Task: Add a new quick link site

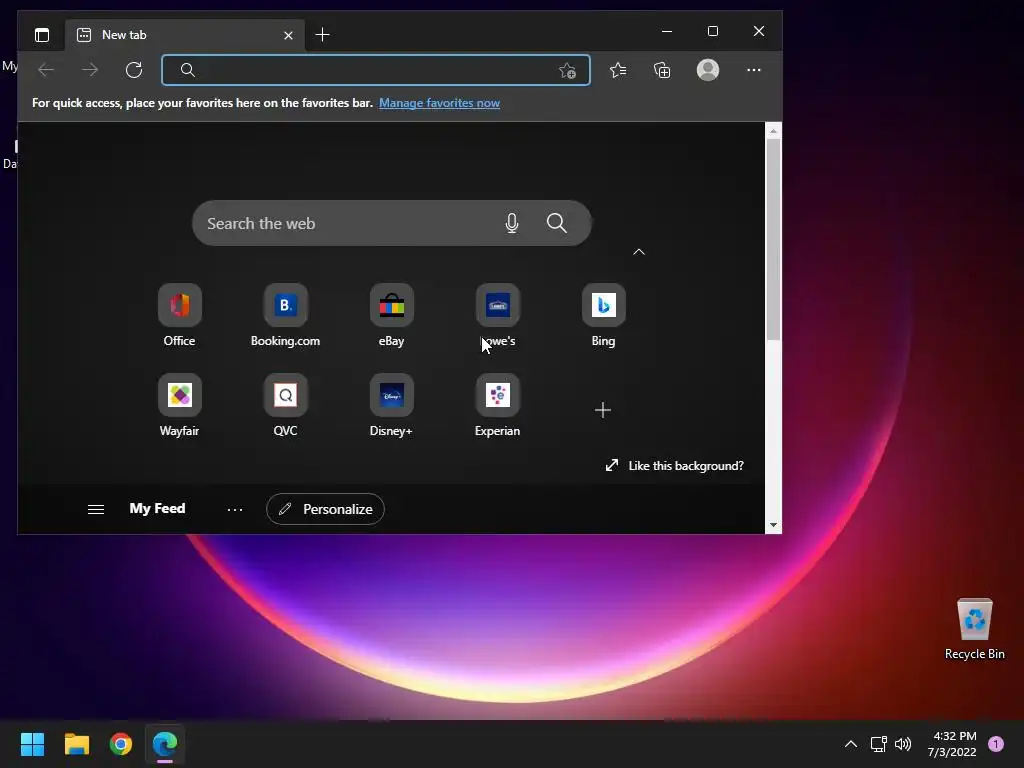Action: click(603, 410)
